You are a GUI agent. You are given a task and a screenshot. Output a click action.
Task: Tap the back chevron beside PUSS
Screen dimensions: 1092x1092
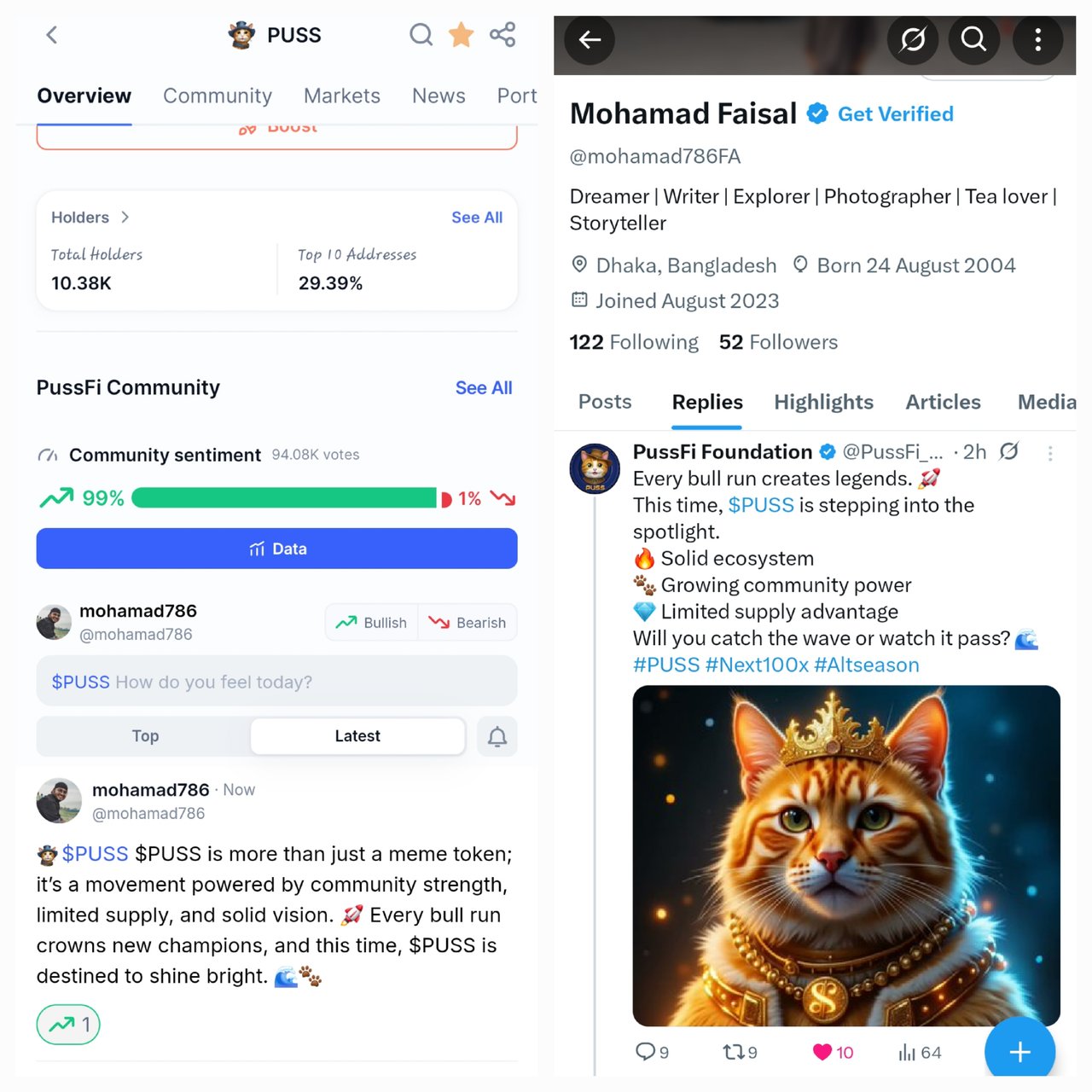(x=52, y=35)
